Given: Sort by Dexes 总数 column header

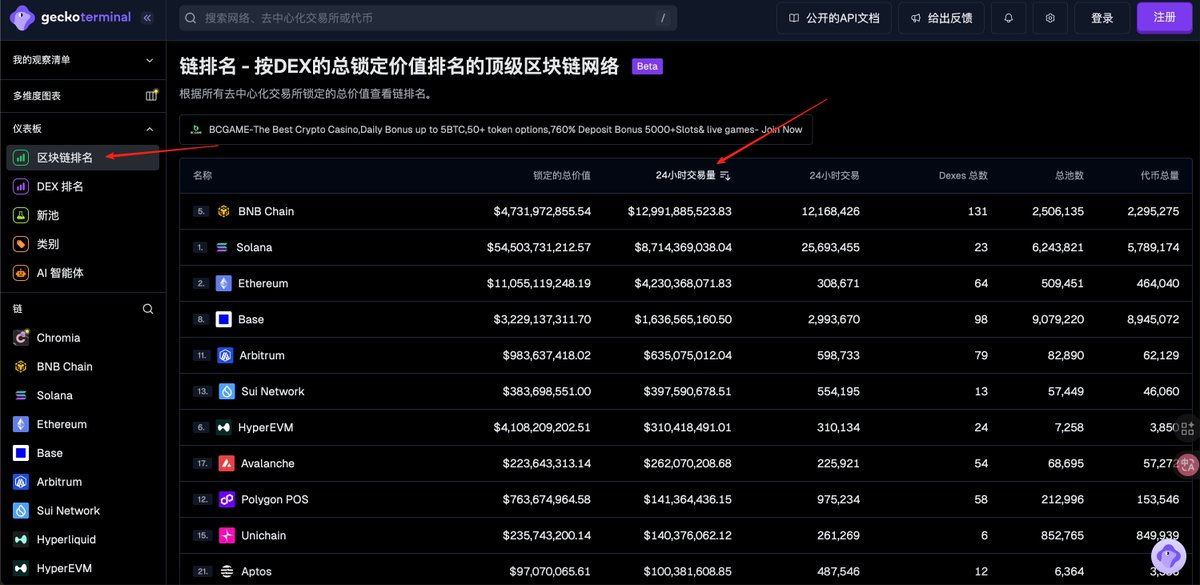Looking at the screenshot, I should (963, 175).
